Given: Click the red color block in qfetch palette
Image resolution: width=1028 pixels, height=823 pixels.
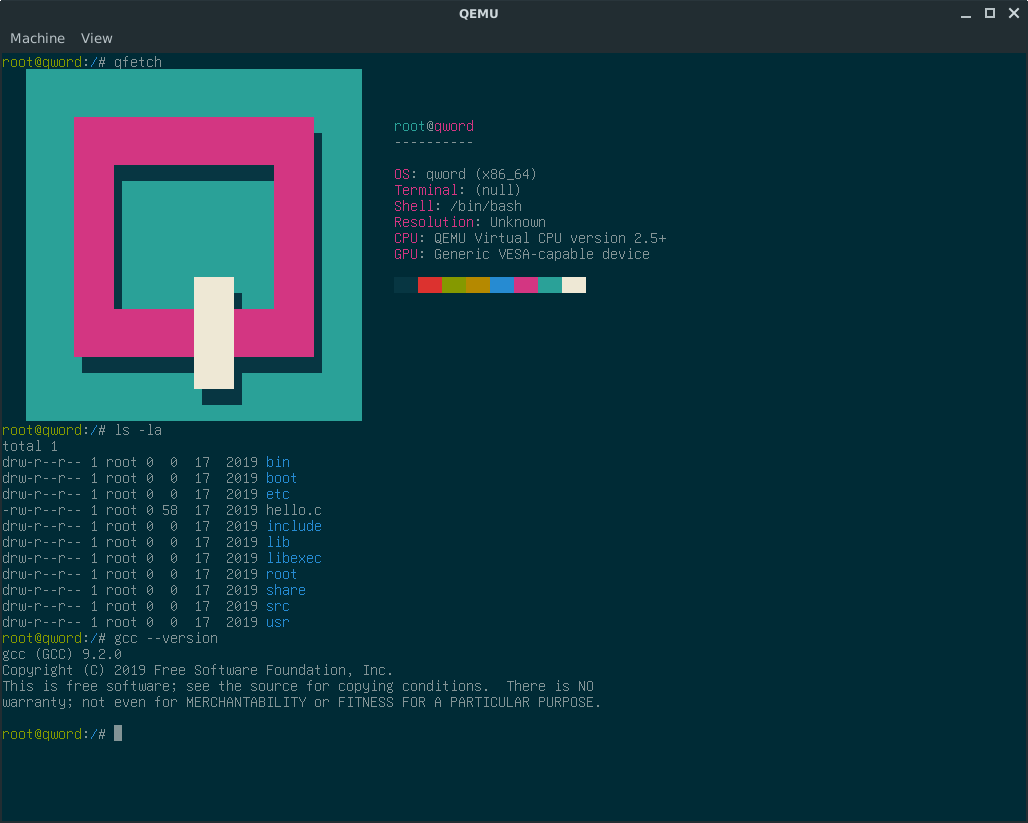Looking at the screenshot, I should (430, 285).
